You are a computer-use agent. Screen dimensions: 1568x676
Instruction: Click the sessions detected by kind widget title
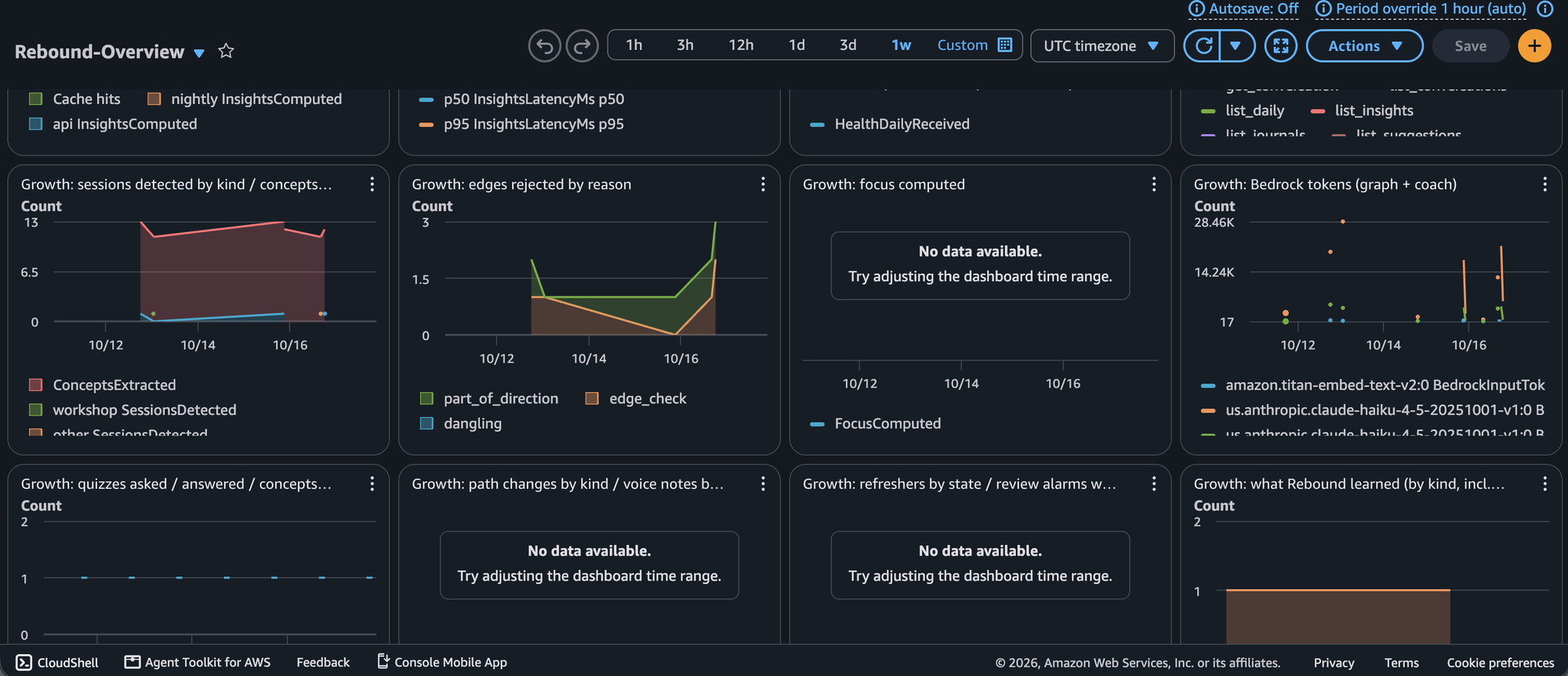tap(176, 184)
